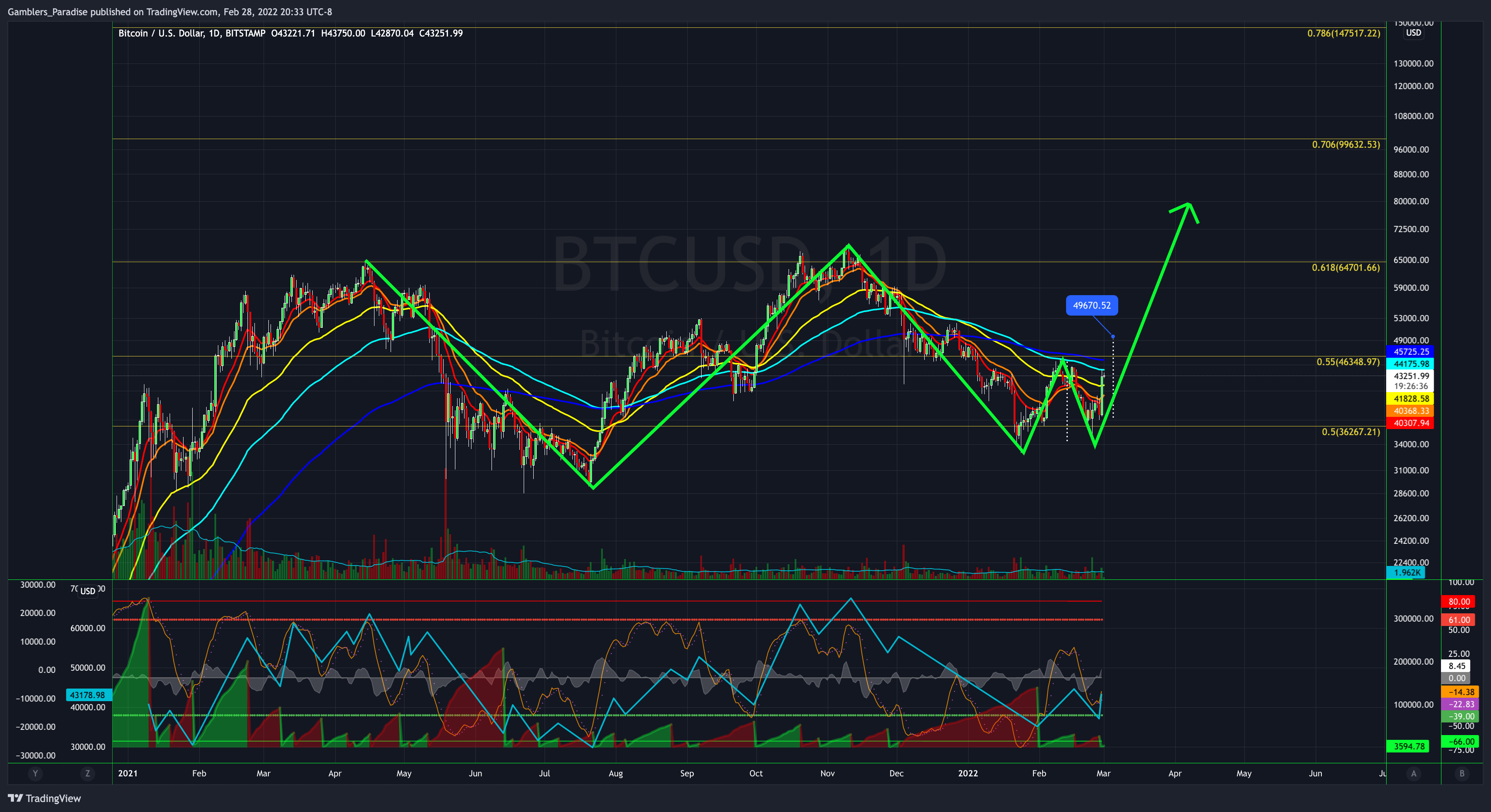Screen dimensions: 1491x812
Task: Click the Y axis toggle button
Action: (x=35, y=773)
